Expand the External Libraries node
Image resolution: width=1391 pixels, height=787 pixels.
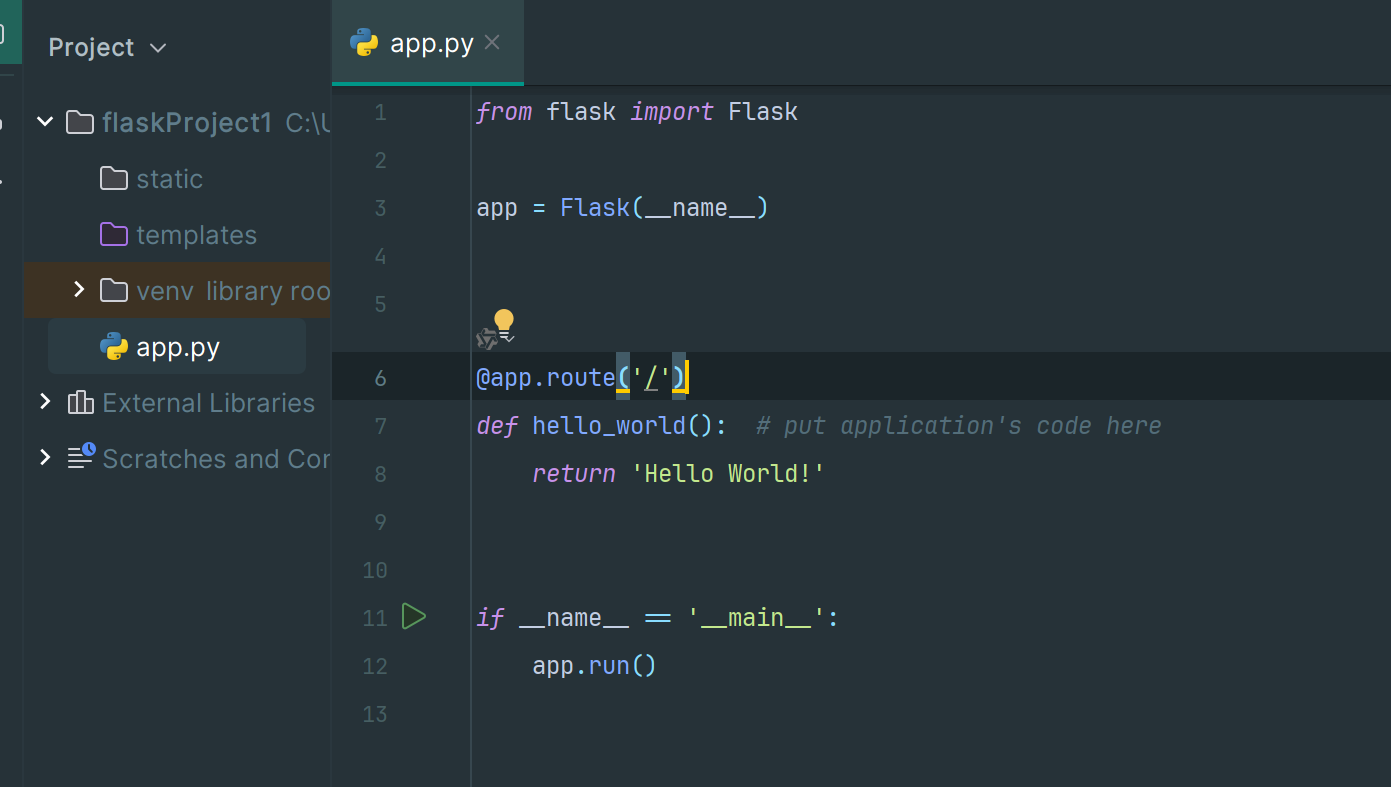pyautogui.click(x=45, y=402)
